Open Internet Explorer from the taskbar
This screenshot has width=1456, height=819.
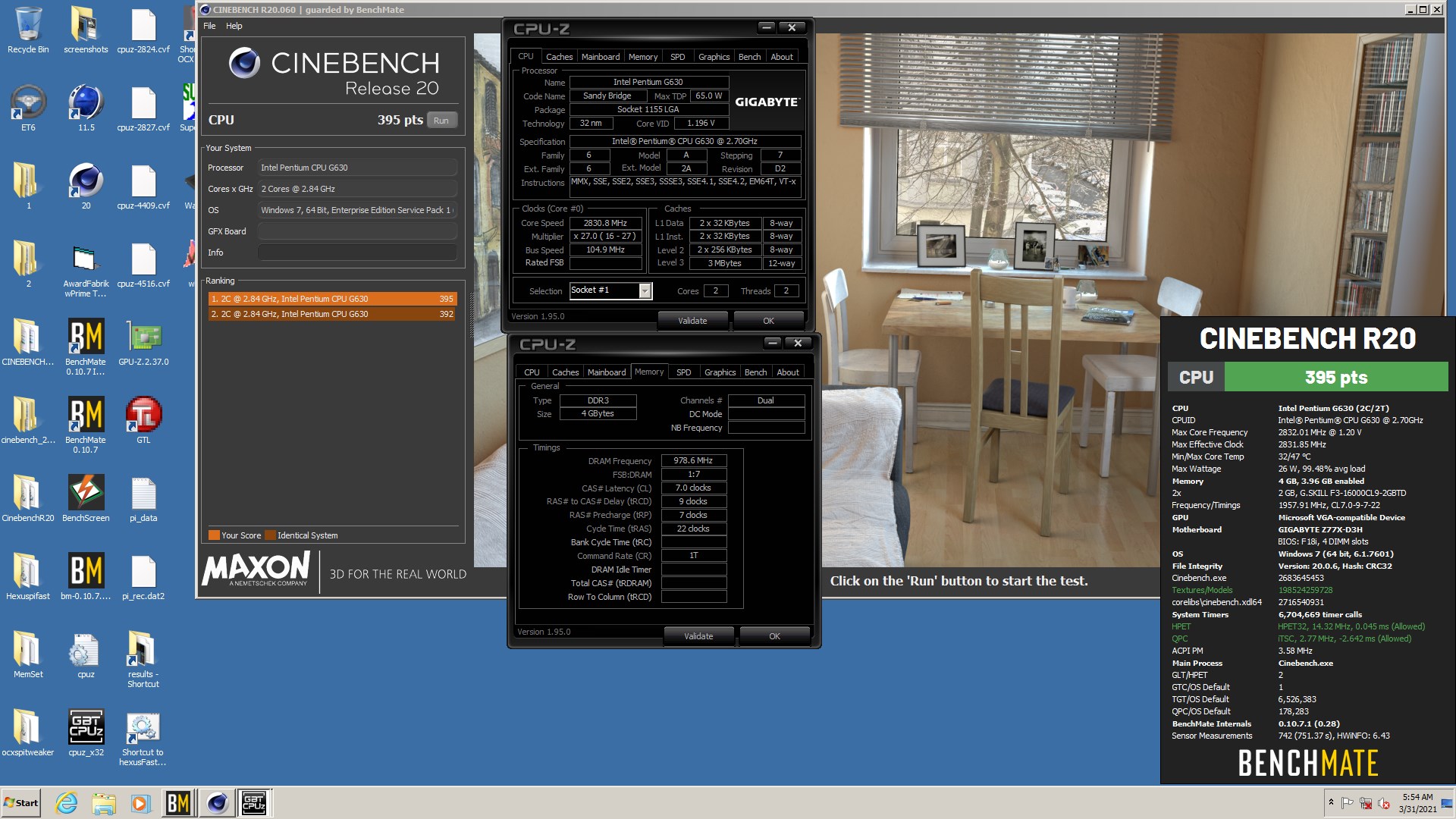tap(67, 803)
